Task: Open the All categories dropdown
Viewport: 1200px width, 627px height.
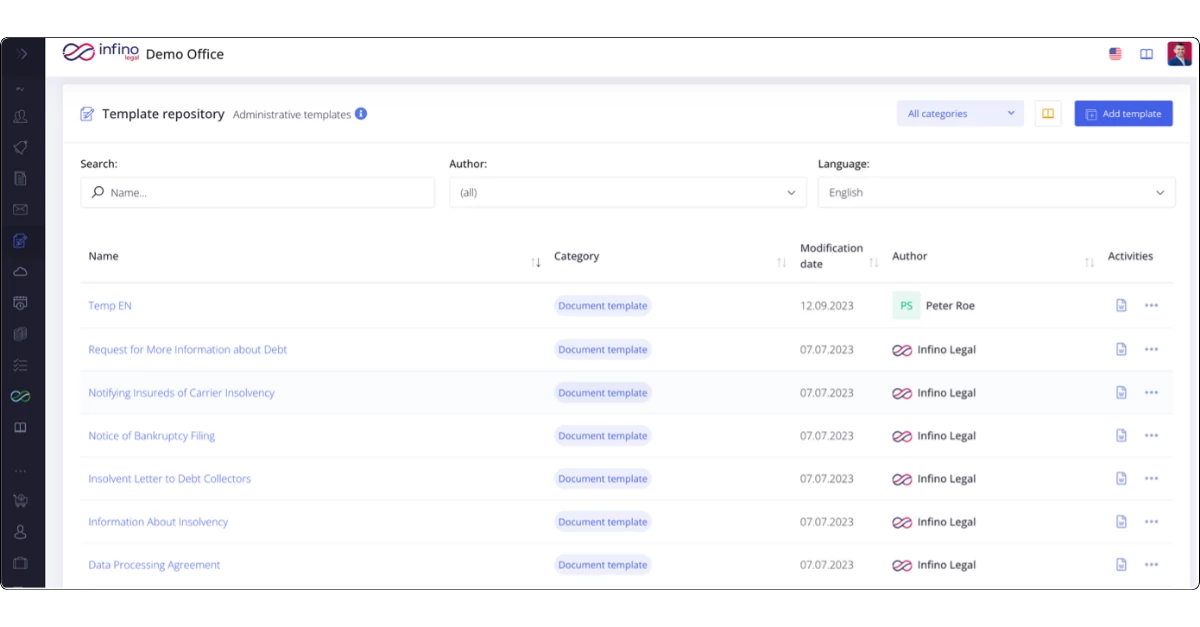Action: click(960, 114)
